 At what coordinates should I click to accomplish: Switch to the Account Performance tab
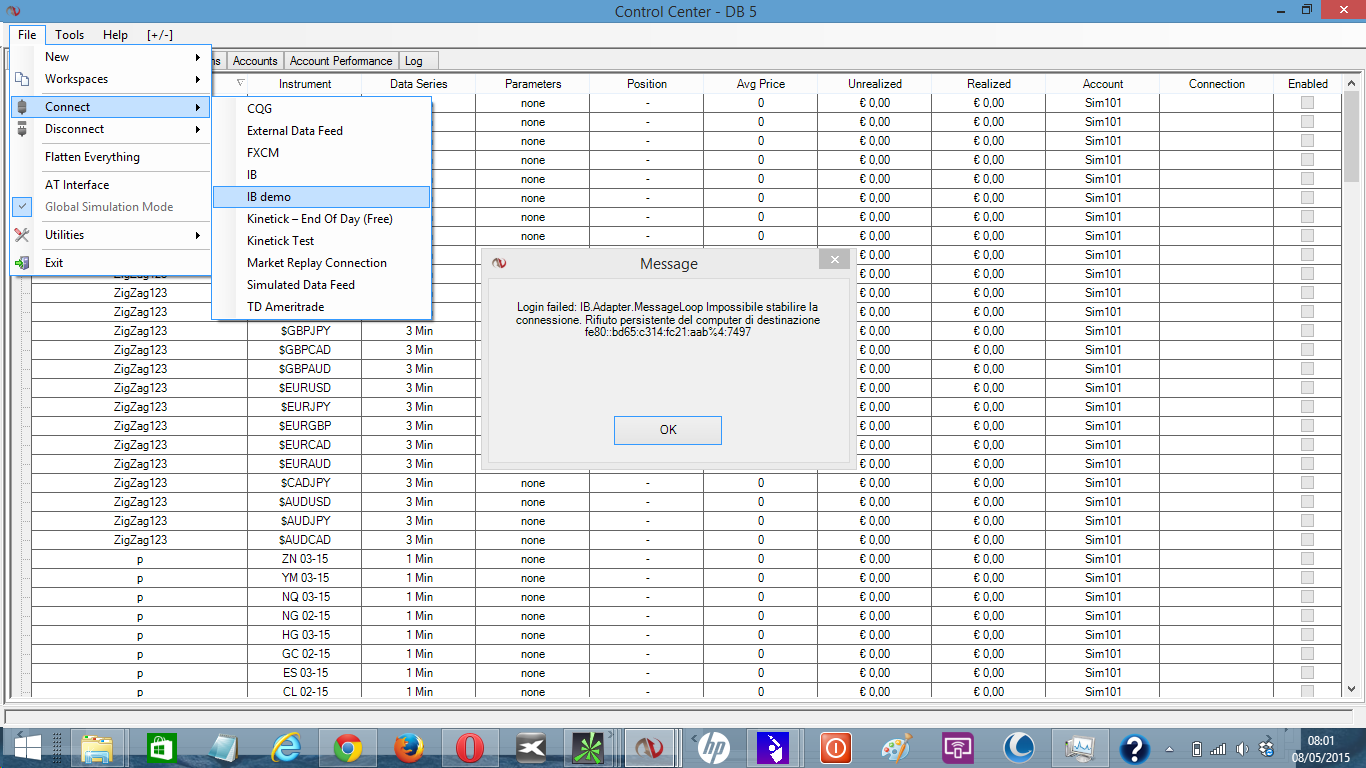tap(341, 61)
